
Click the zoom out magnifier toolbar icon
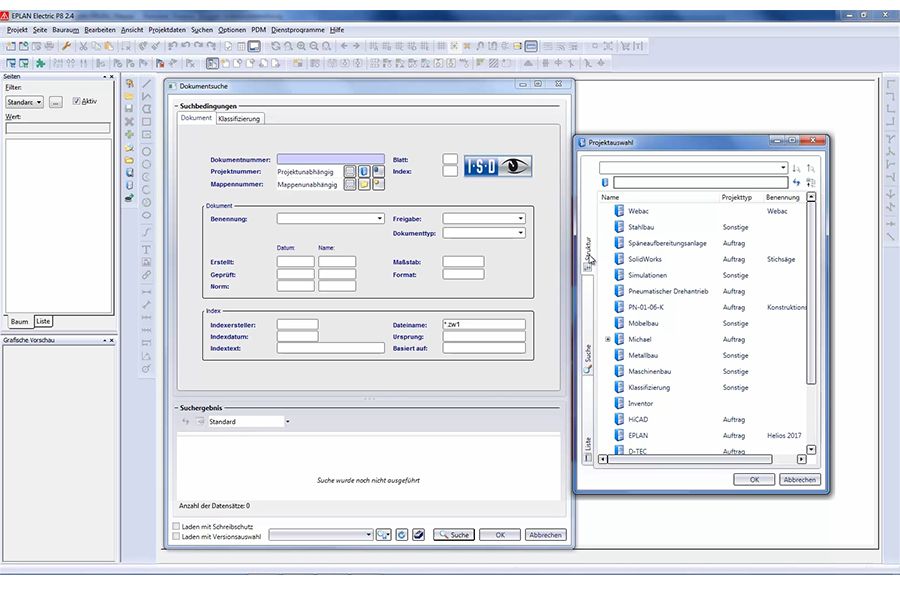pos(314,47)
